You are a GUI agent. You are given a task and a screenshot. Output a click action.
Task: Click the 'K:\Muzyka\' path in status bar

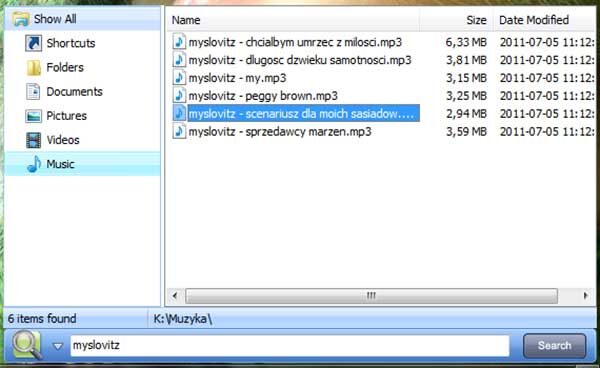click(x=183, y=318)
